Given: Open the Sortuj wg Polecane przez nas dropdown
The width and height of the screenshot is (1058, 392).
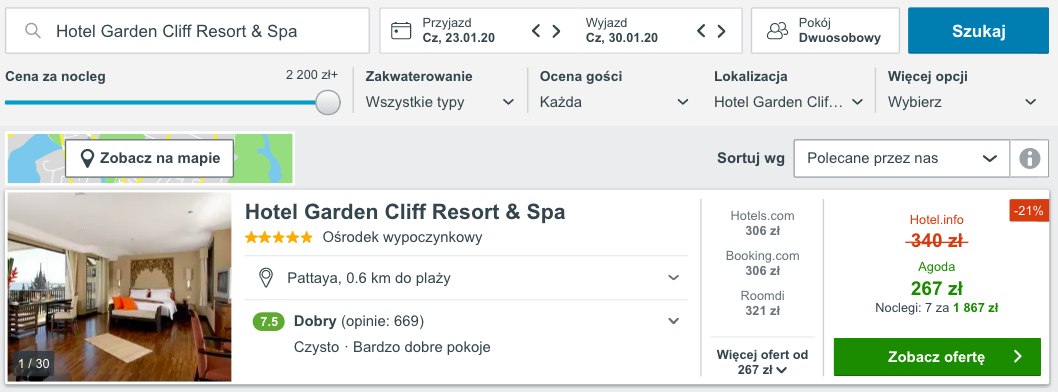Looking at the screenshot, I should click(901, 159).
